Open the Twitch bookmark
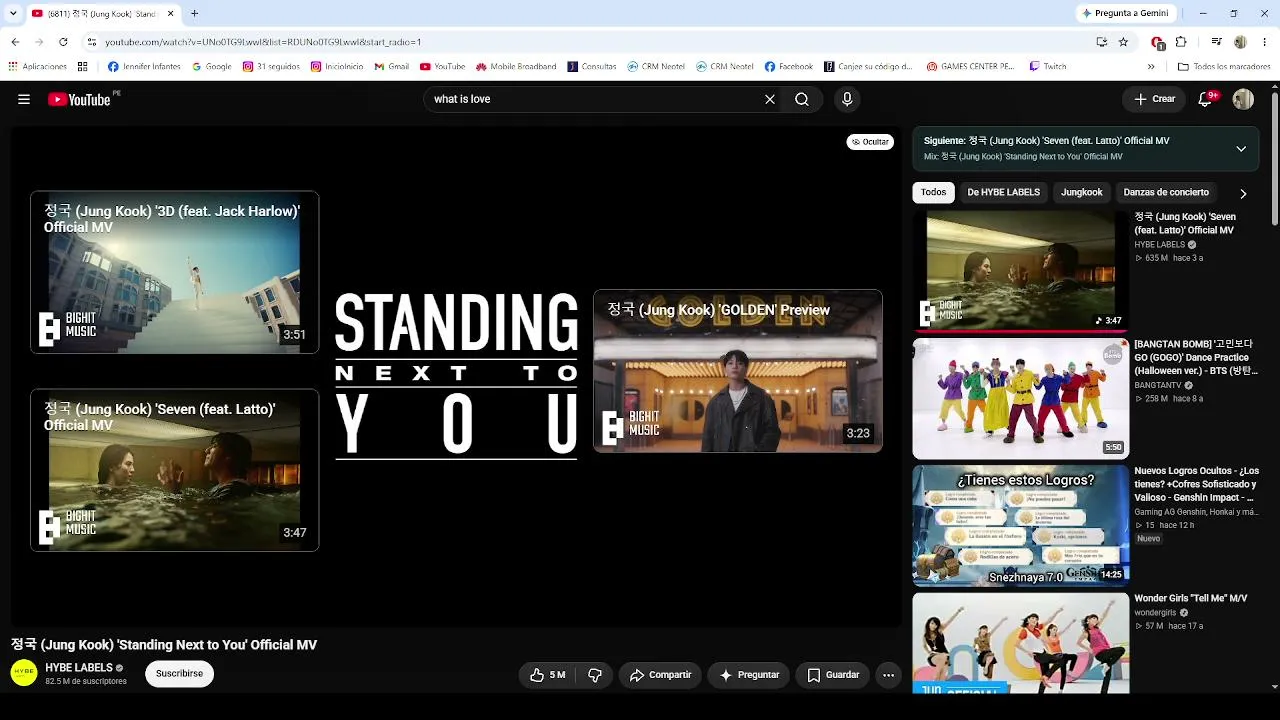 tap(1048, 67)
